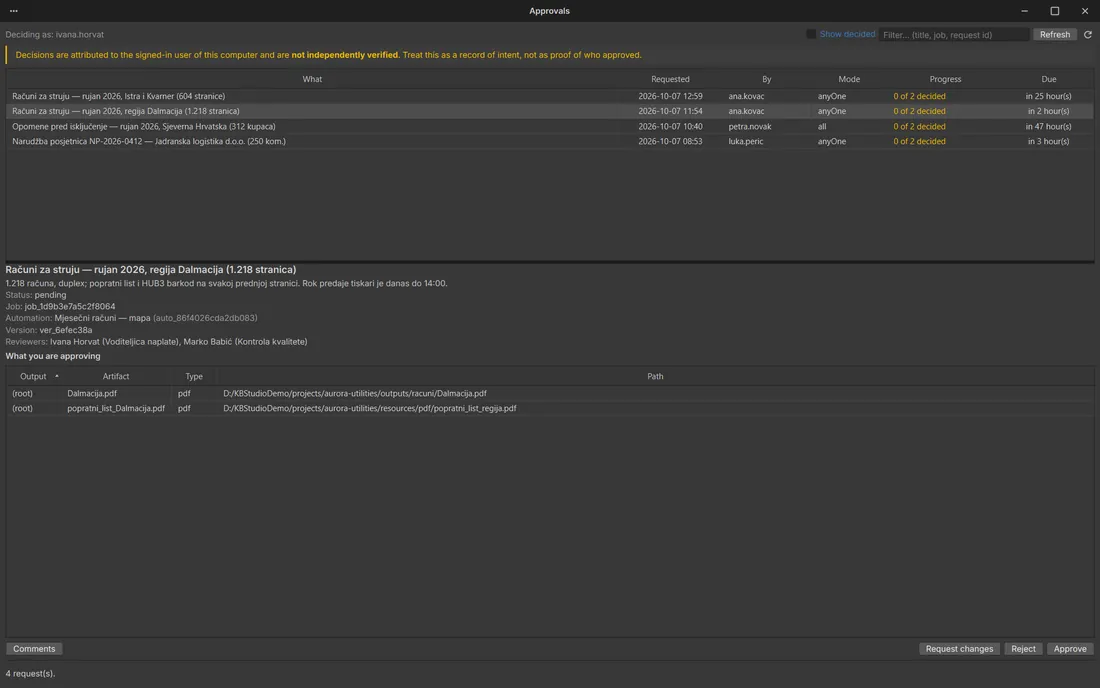Select Narudžba posjetnica NP-2026-0412 row
This screenshot has width=1100, height=688.
point(550,141)
